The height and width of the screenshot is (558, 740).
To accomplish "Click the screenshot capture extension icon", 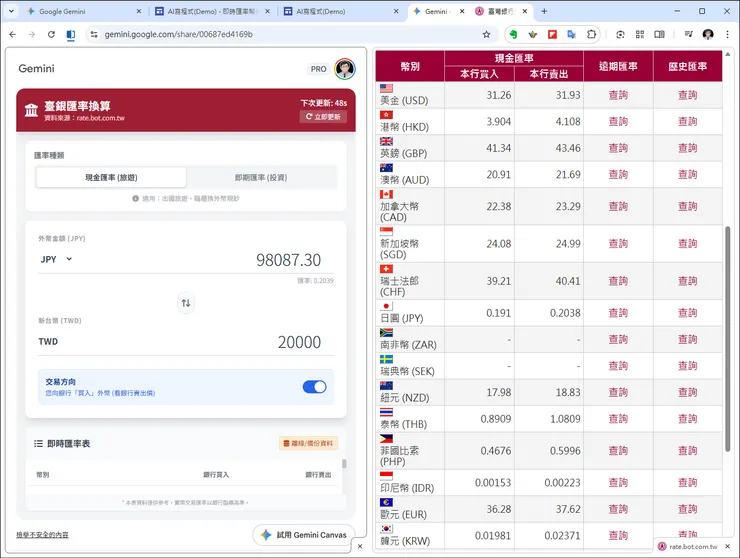I will pos(621,34).
